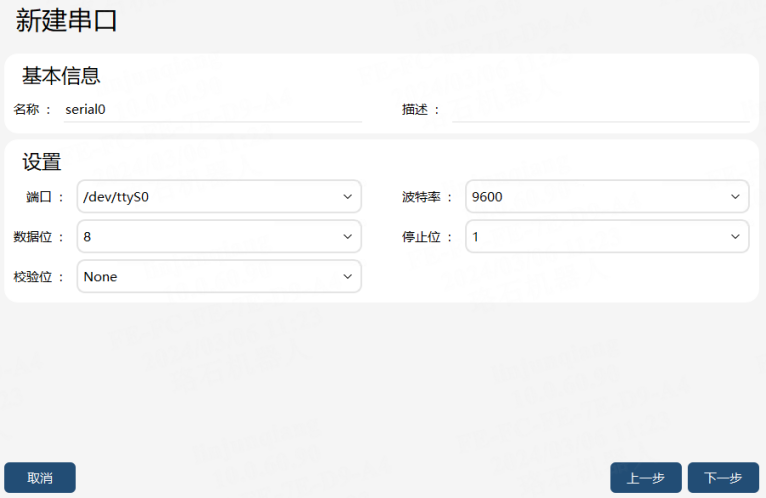766x498 pixels.
Task: Open the /dev/ttyS0 port selector
Action: click(x=219, y=196)
